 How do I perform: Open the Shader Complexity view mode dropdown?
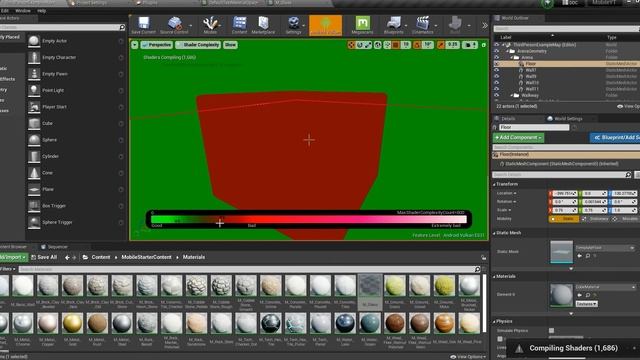[198, 45]
